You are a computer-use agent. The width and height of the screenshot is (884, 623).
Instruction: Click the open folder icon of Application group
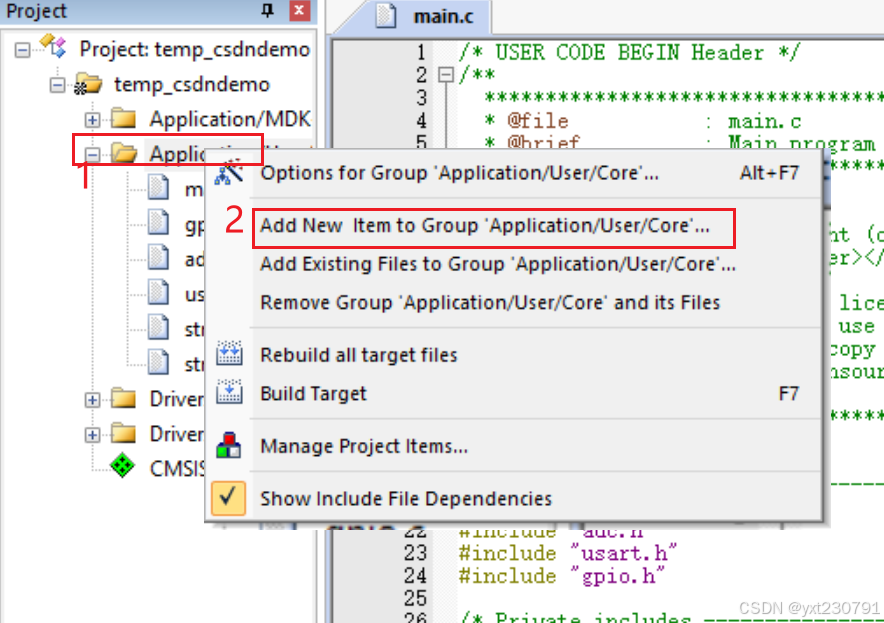click(x=124, y=153)
